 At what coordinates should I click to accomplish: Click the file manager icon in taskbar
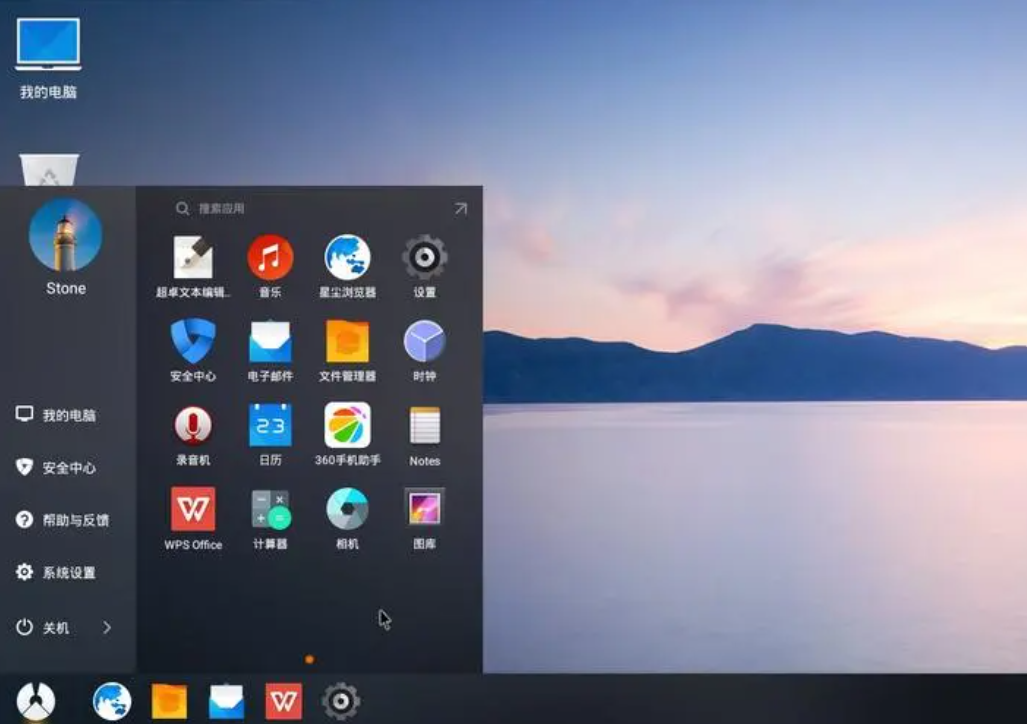(169, 702)
